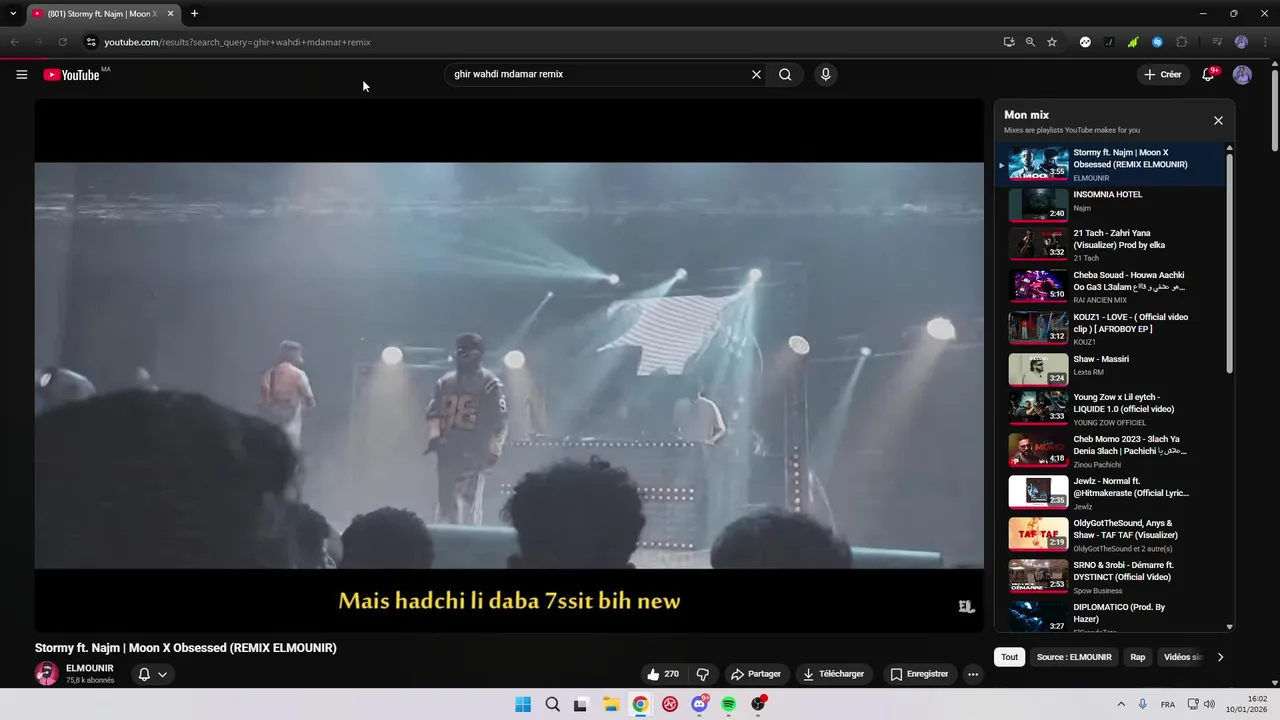The width and height of the screenshot is (1280, 720).
Task: Open Chrome media control icon
Action: click(x=1217, y=42)
